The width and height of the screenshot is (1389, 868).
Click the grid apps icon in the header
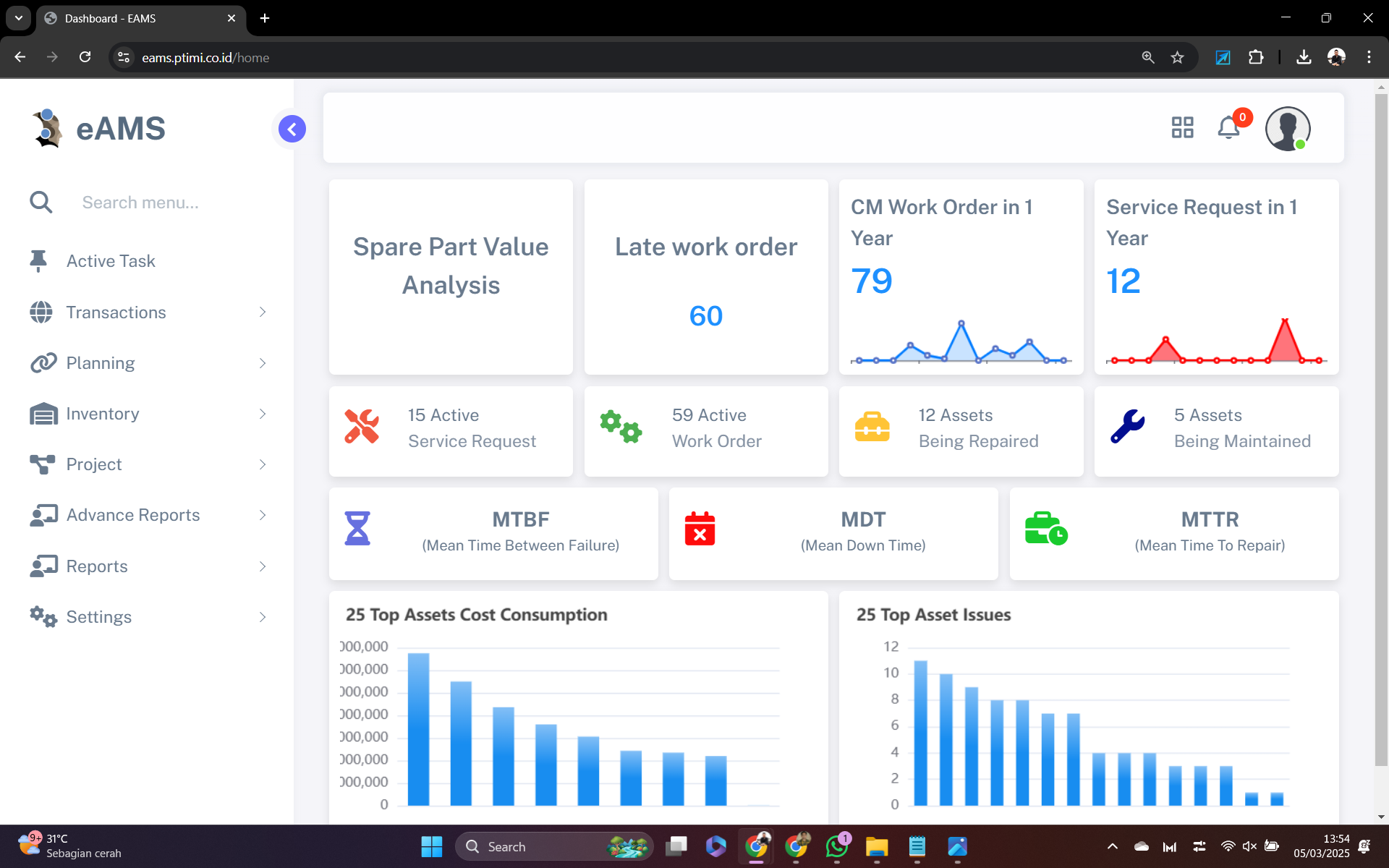pos(1182,128)
